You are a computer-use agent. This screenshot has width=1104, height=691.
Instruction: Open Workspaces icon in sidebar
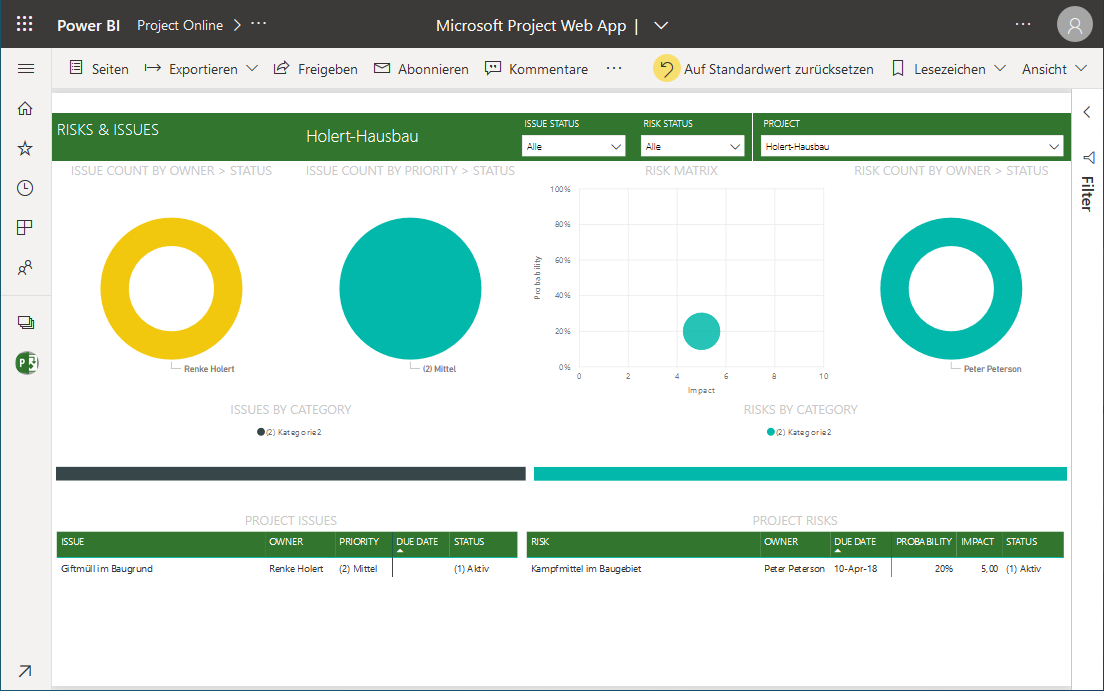tap(26, 323)
